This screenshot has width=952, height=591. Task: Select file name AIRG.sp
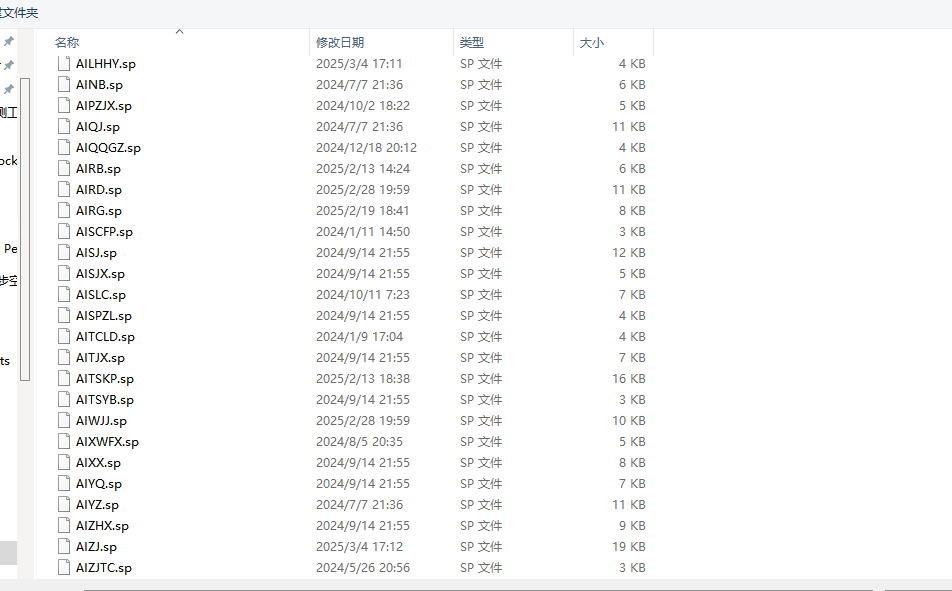[x=99, y=211]
